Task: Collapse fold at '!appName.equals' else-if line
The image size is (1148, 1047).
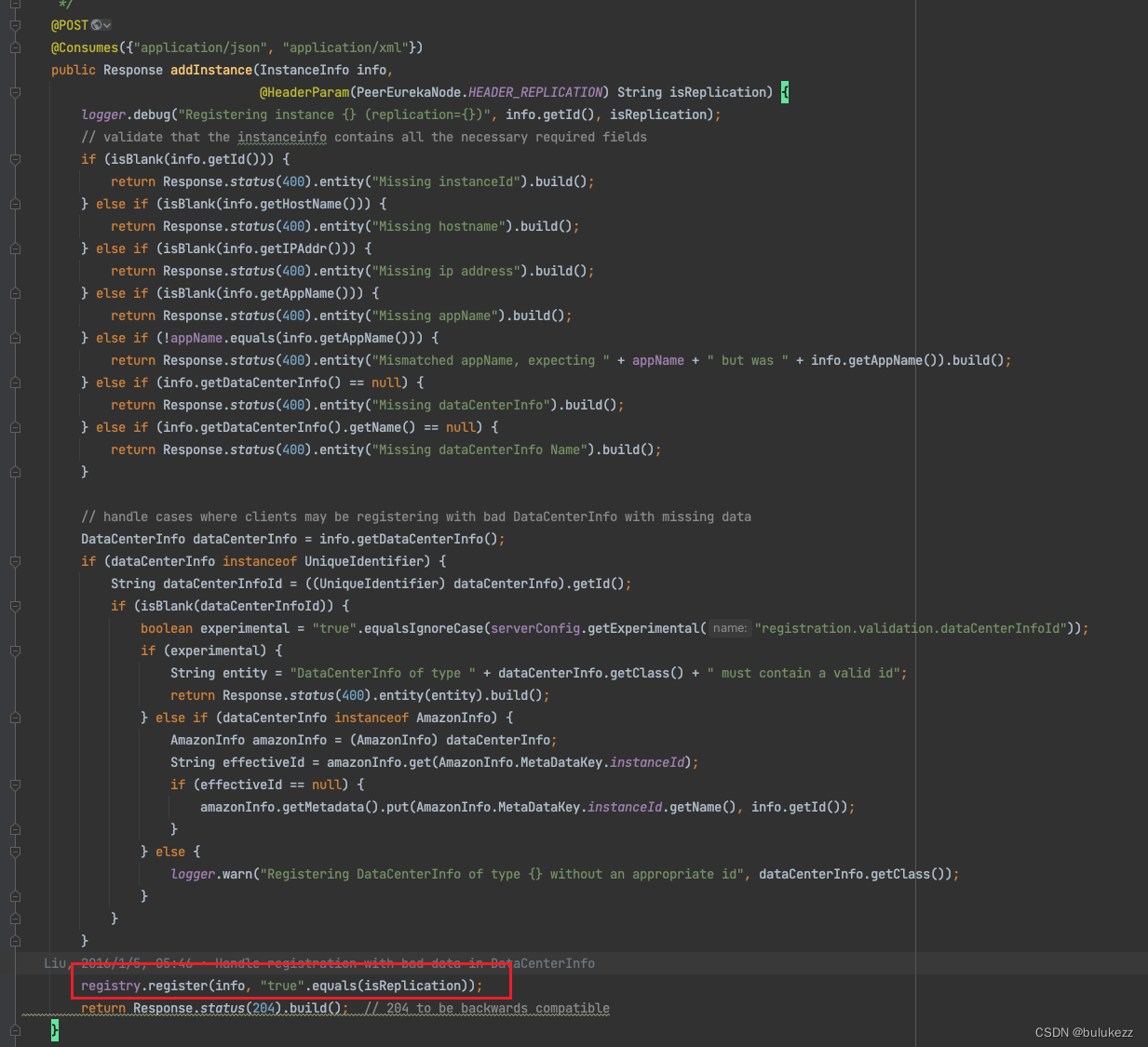Action: [15, 338]
